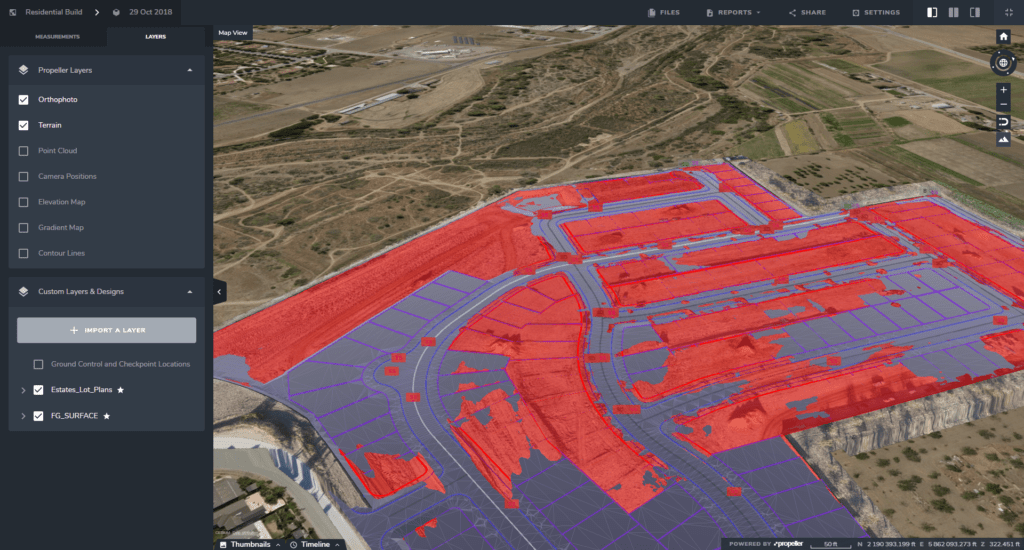This screenshot has width=1024, height=550.
Task: Open the Timeline panel at bottom
Action: [315, 544]
